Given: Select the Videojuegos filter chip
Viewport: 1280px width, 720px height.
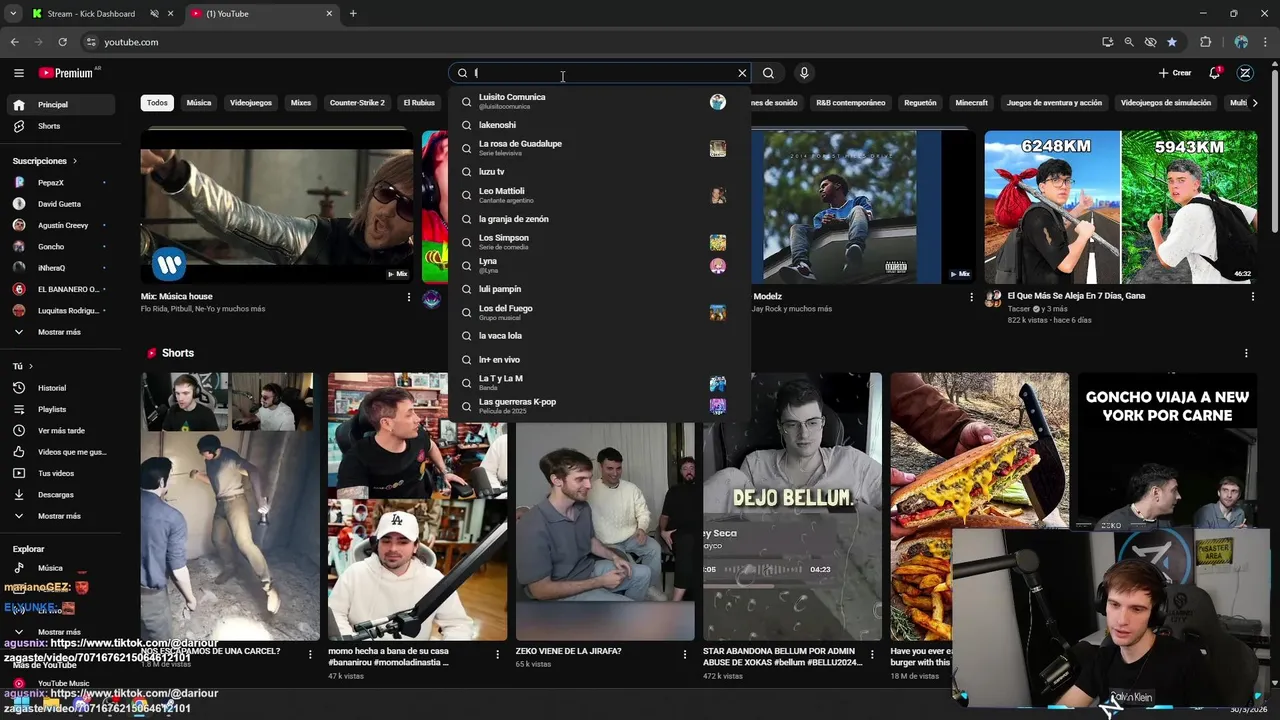Looking at the screenshot, I should 251,103.
